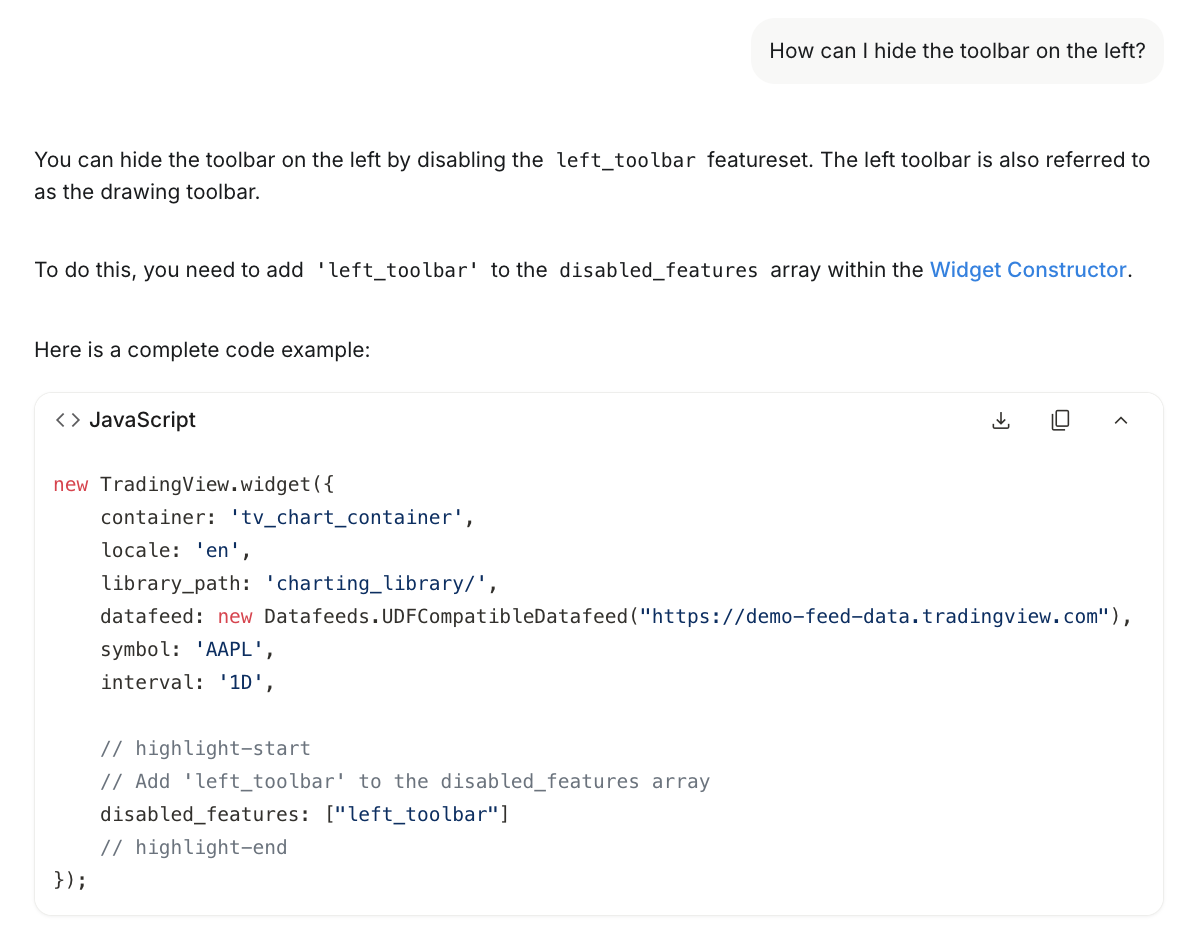Click the user's question message bubble
This screenshot has width=1192, height=933.
[x=957, y=51]
